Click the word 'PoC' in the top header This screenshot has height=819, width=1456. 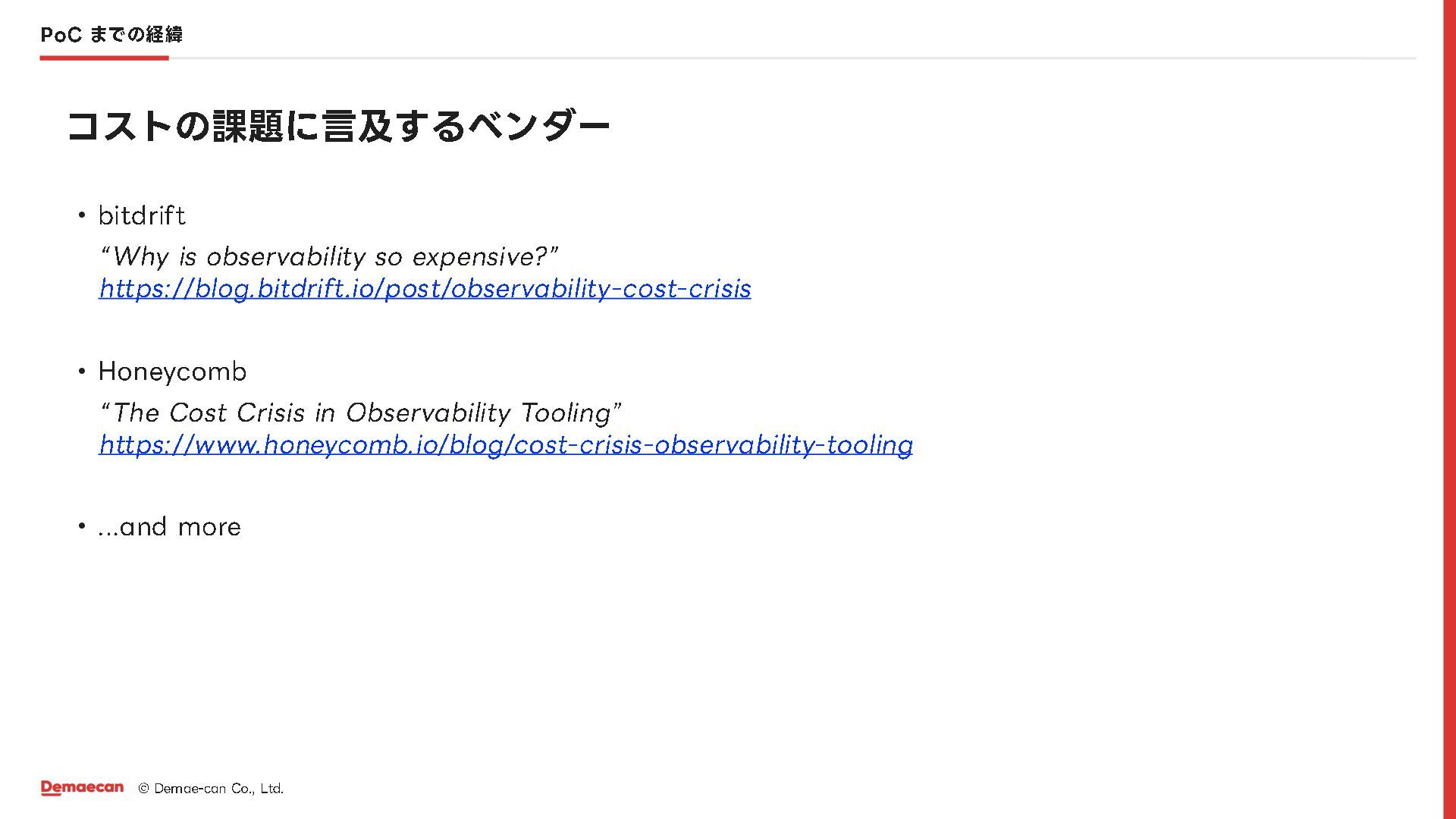point(61,35)
